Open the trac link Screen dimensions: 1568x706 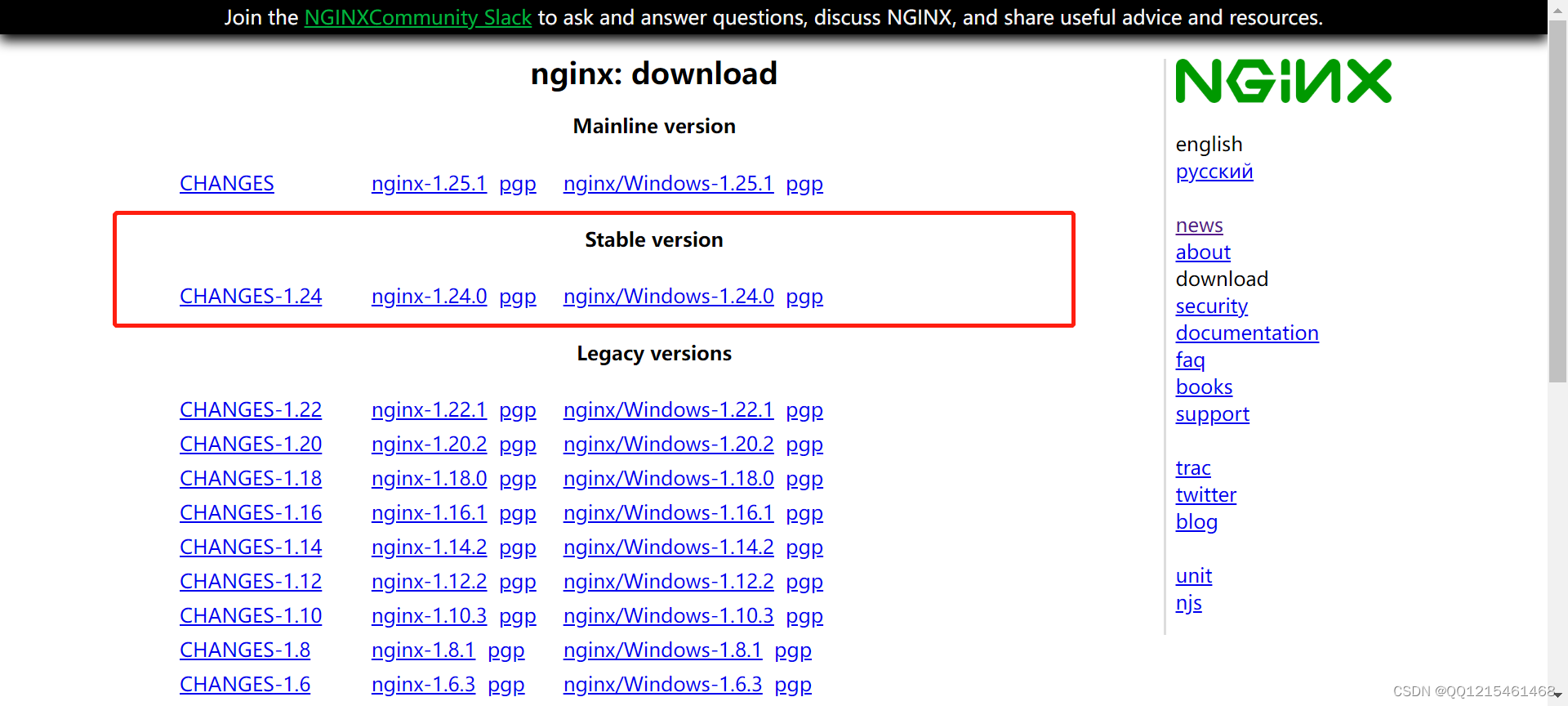coord(1192,467)
